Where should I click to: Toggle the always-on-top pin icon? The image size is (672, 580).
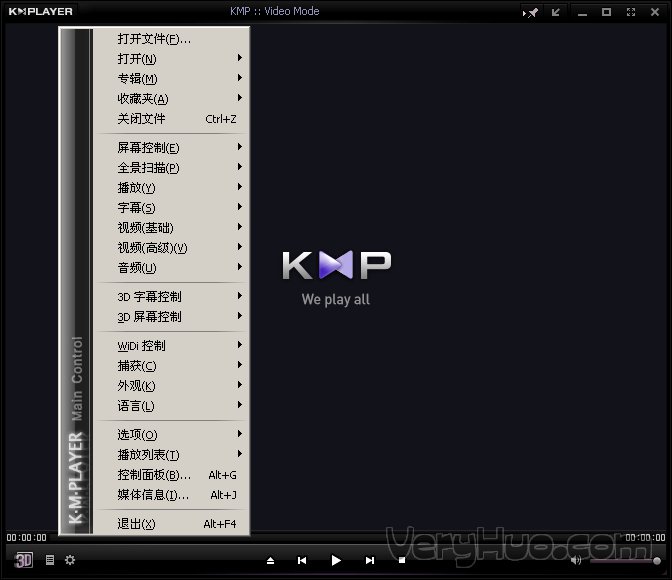531,12
